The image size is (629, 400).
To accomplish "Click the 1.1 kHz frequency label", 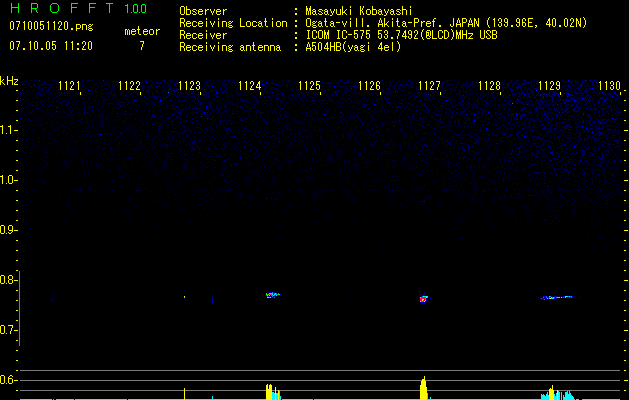I will tap(7, 130).
